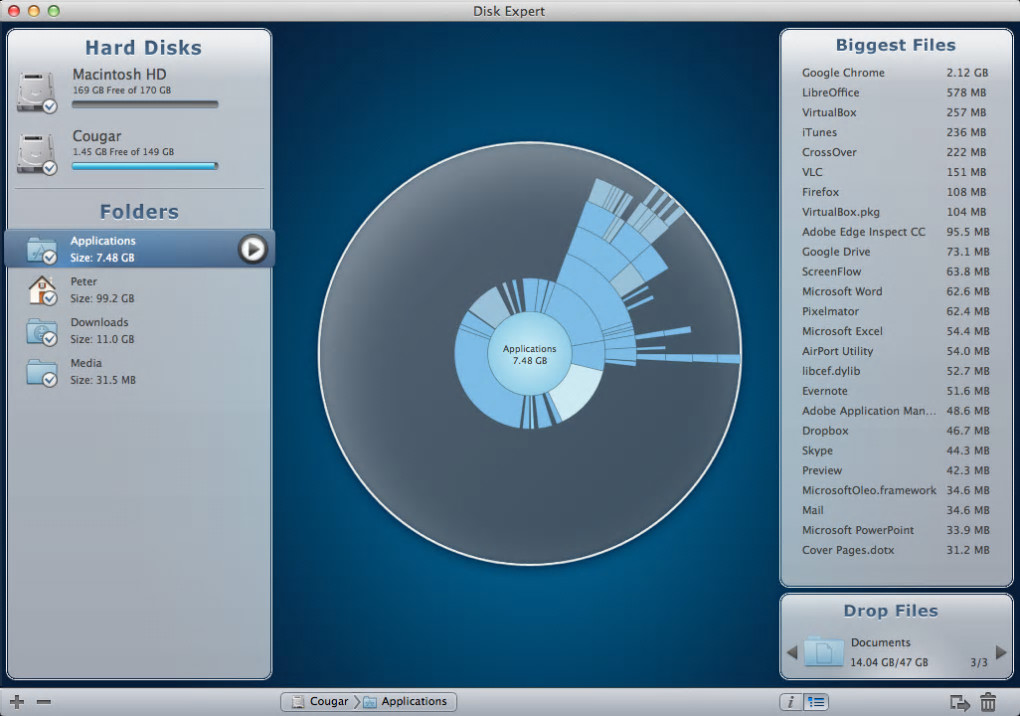The height and width of the screenshot is (716, 1020).
Task: Click the Cougar disk icon
Action: pos(37,153)
